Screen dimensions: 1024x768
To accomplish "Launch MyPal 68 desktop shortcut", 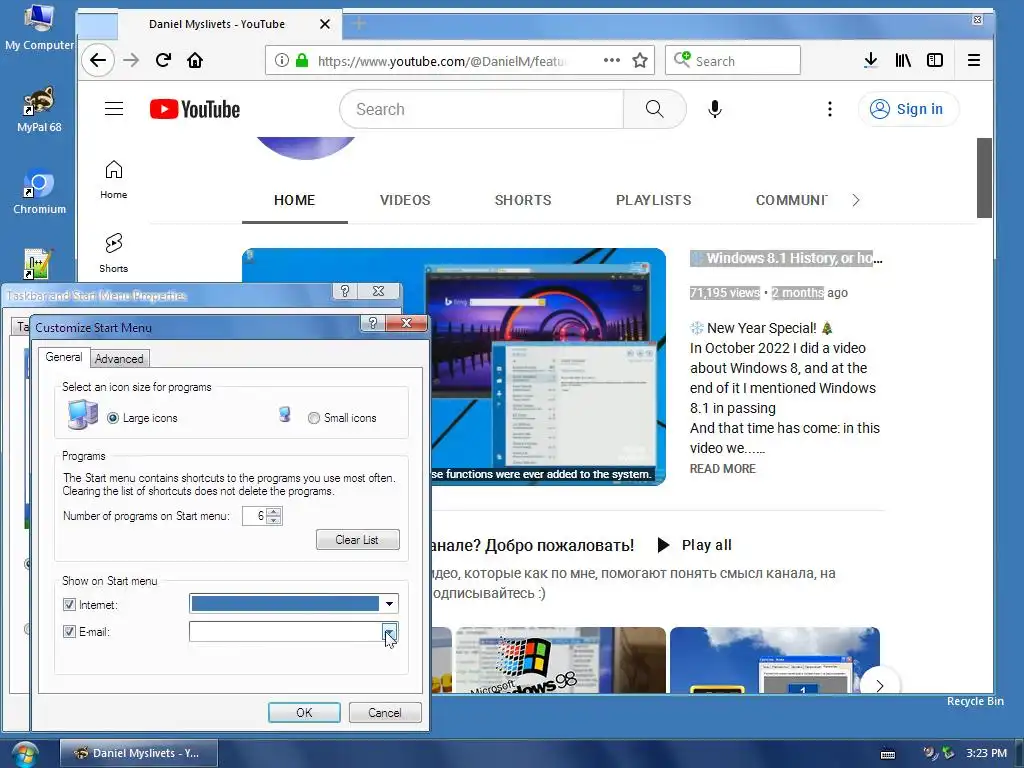I will (39, 109).
